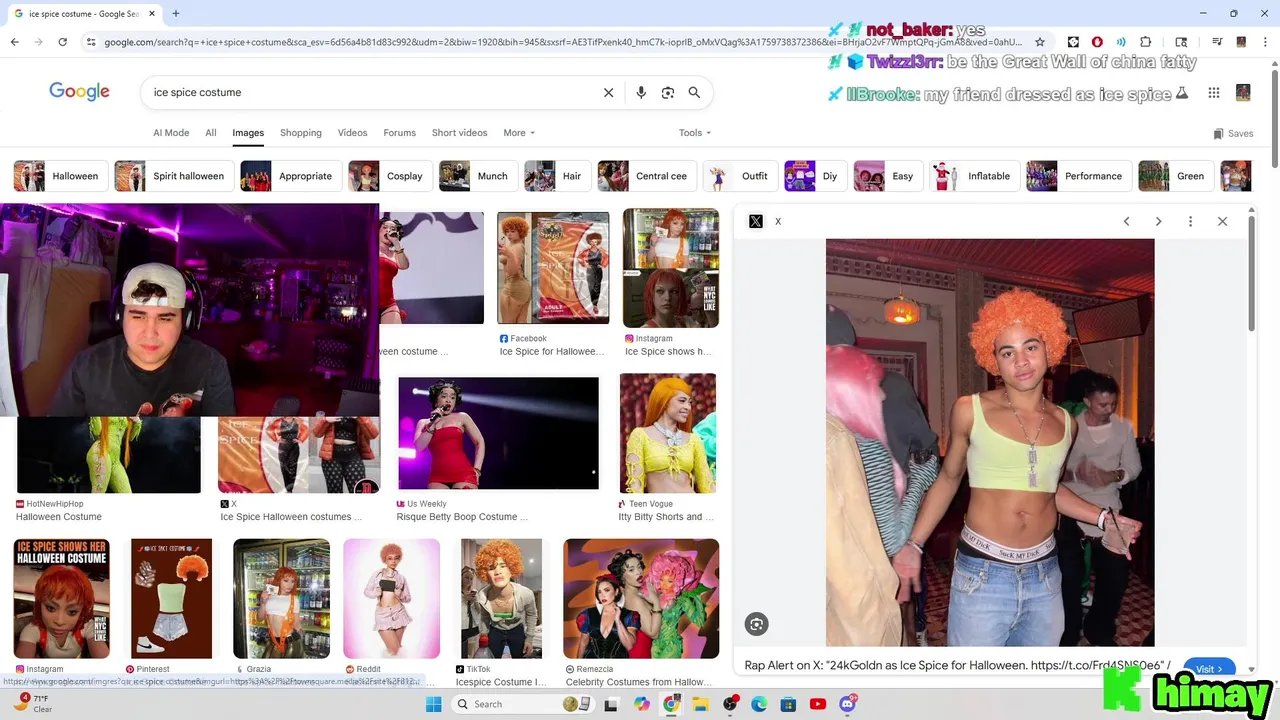Screen dimensions: 1280x720
Task: Open Search Labs flask icon
Action: click(1182, 94)
